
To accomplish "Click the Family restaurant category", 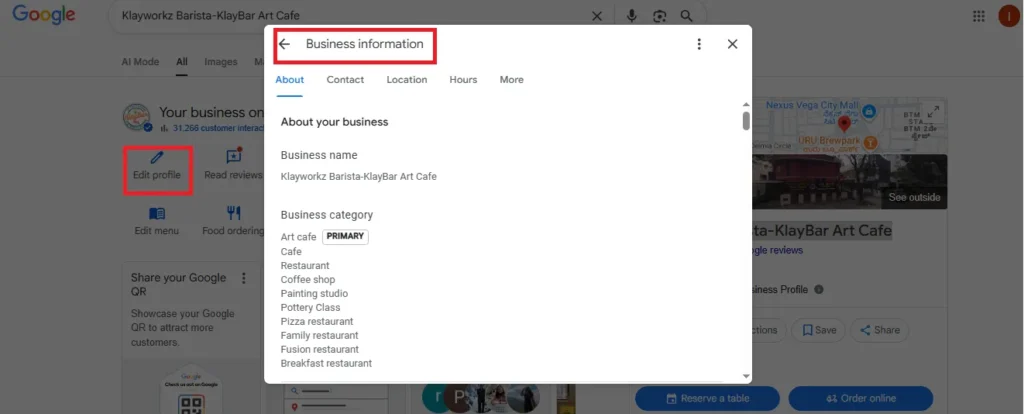I will pyautogui.click(x=319, y=336).
